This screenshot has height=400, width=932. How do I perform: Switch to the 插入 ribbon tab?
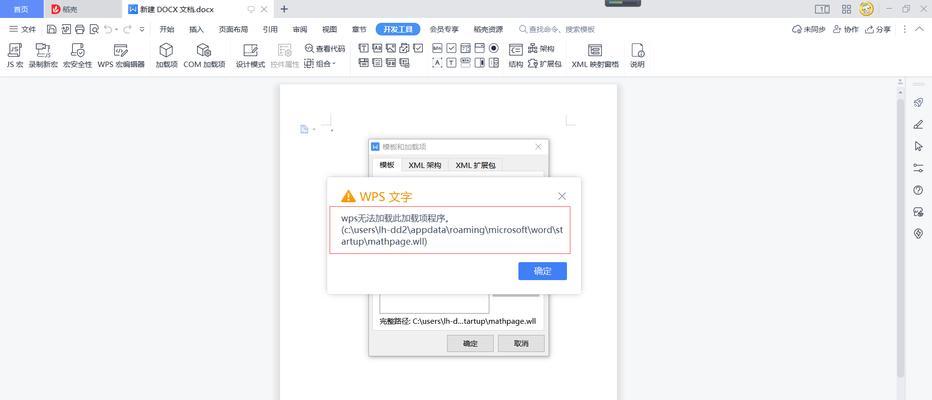click(x=196, y=29)
